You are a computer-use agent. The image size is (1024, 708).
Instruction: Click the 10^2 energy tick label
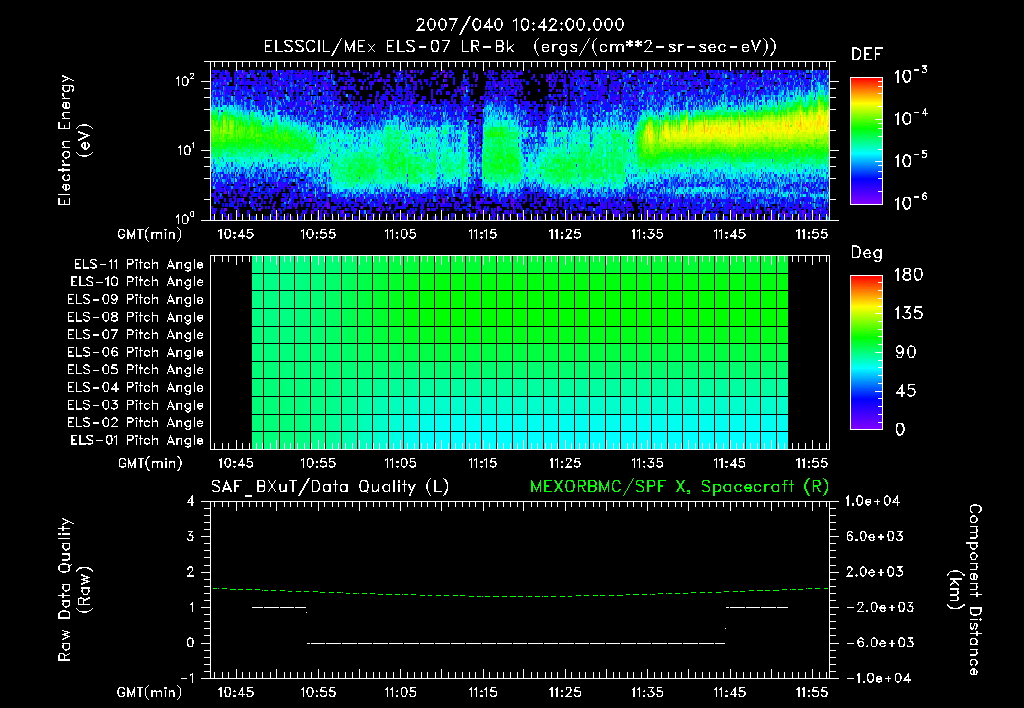coord(185,81)
